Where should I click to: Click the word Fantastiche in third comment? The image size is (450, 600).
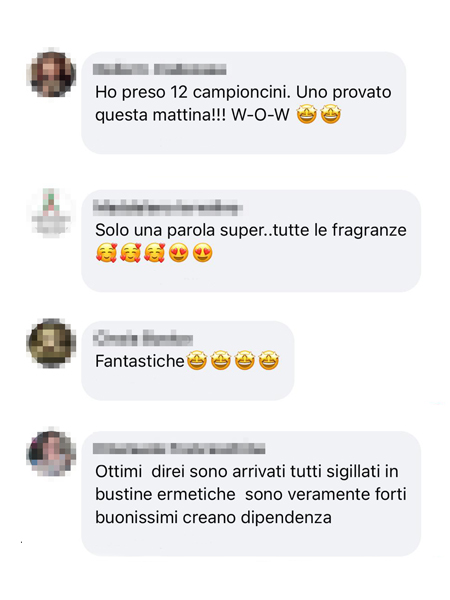pyautogui.click(x=140, y=361)
